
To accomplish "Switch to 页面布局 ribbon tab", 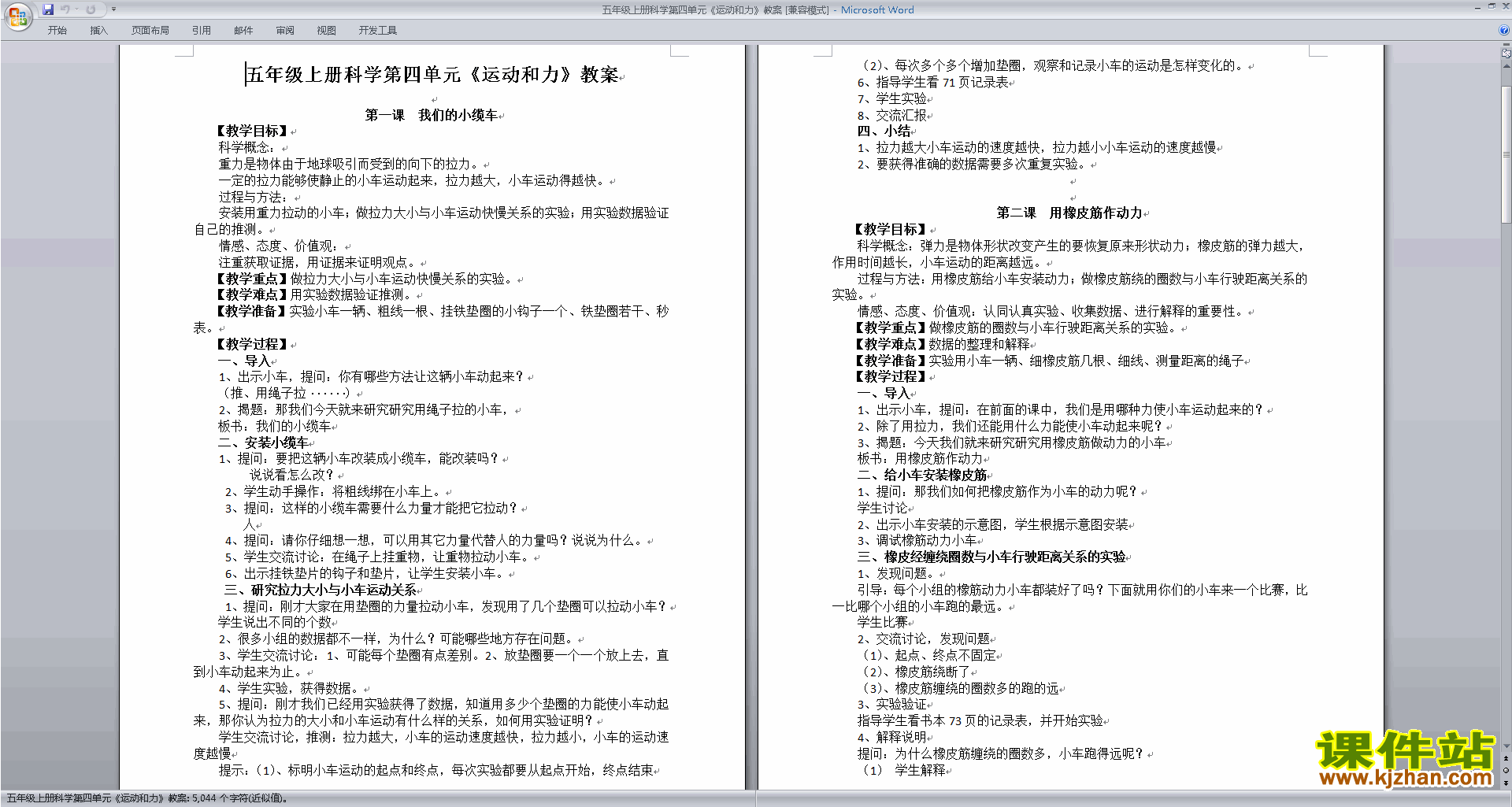I will coord(150,31).
